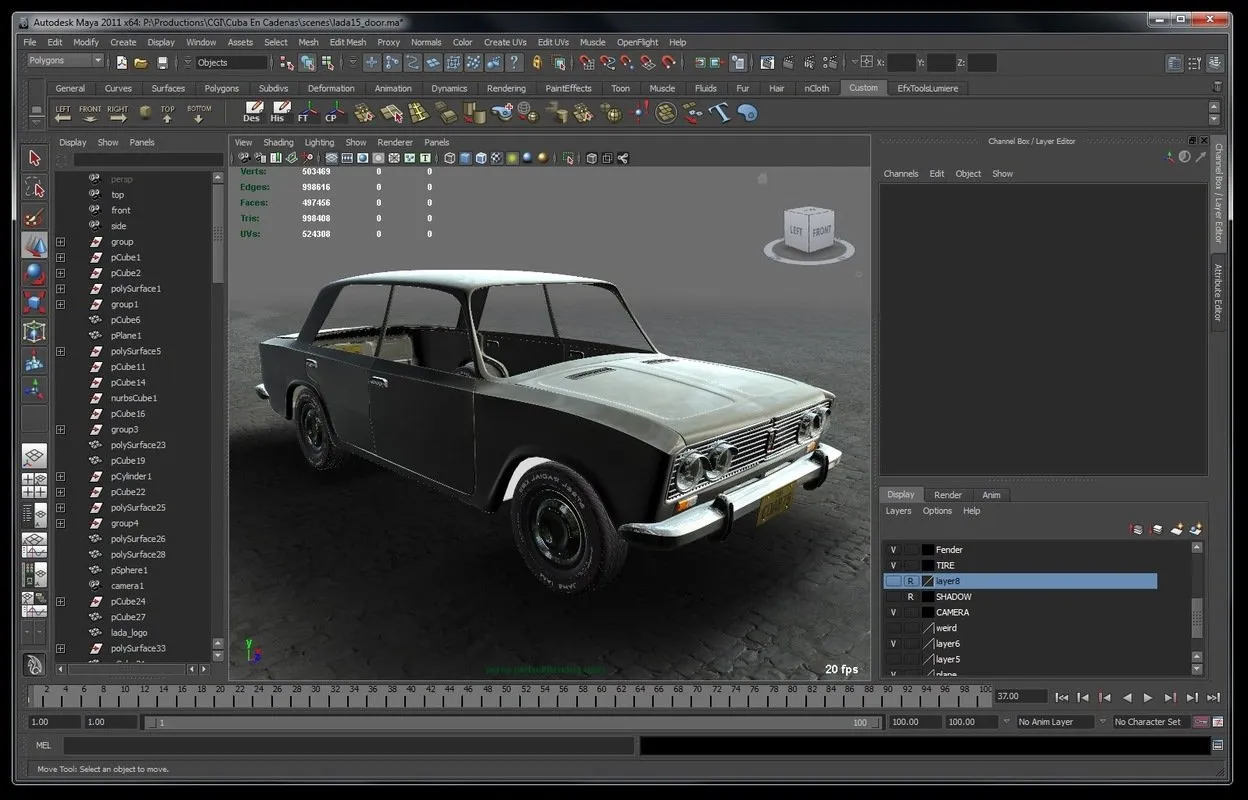Click the BOTTOM view shelf arrow
1248x800 pixels.
click(198, 113)
